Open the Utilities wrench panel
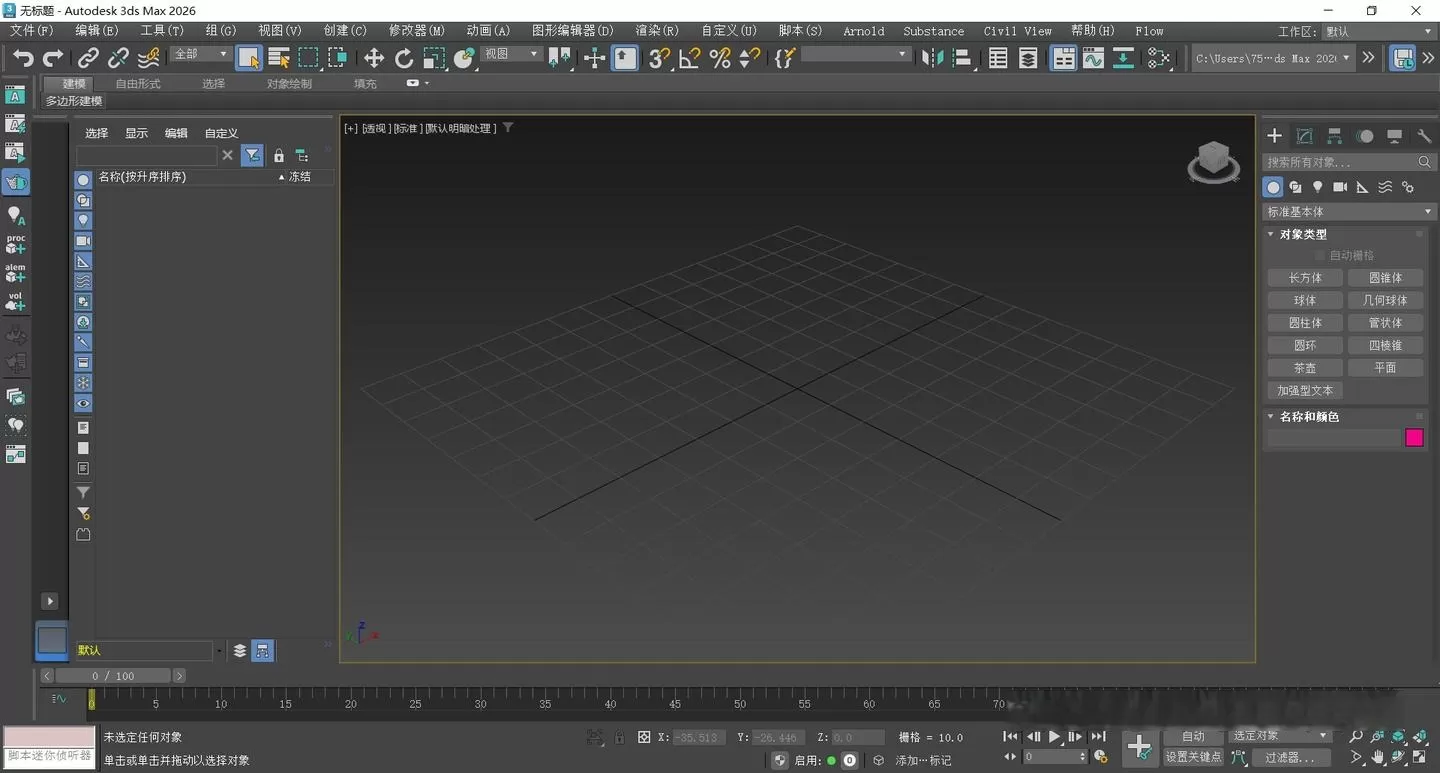Image resolution: width=1440 pixels, height=773 pixels. point(1424,136)
